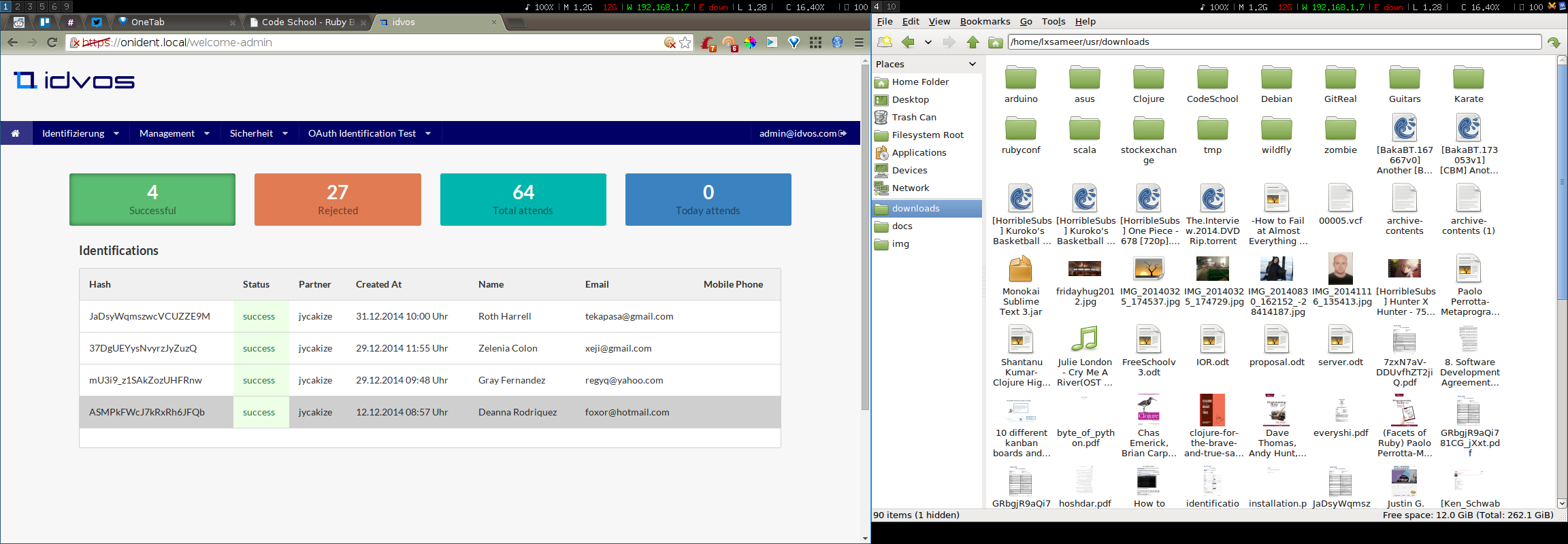Click the file manager vertical scrollbar
Image resolution: width=1568 pixels, height=544 pixels.
(1562, 184)
